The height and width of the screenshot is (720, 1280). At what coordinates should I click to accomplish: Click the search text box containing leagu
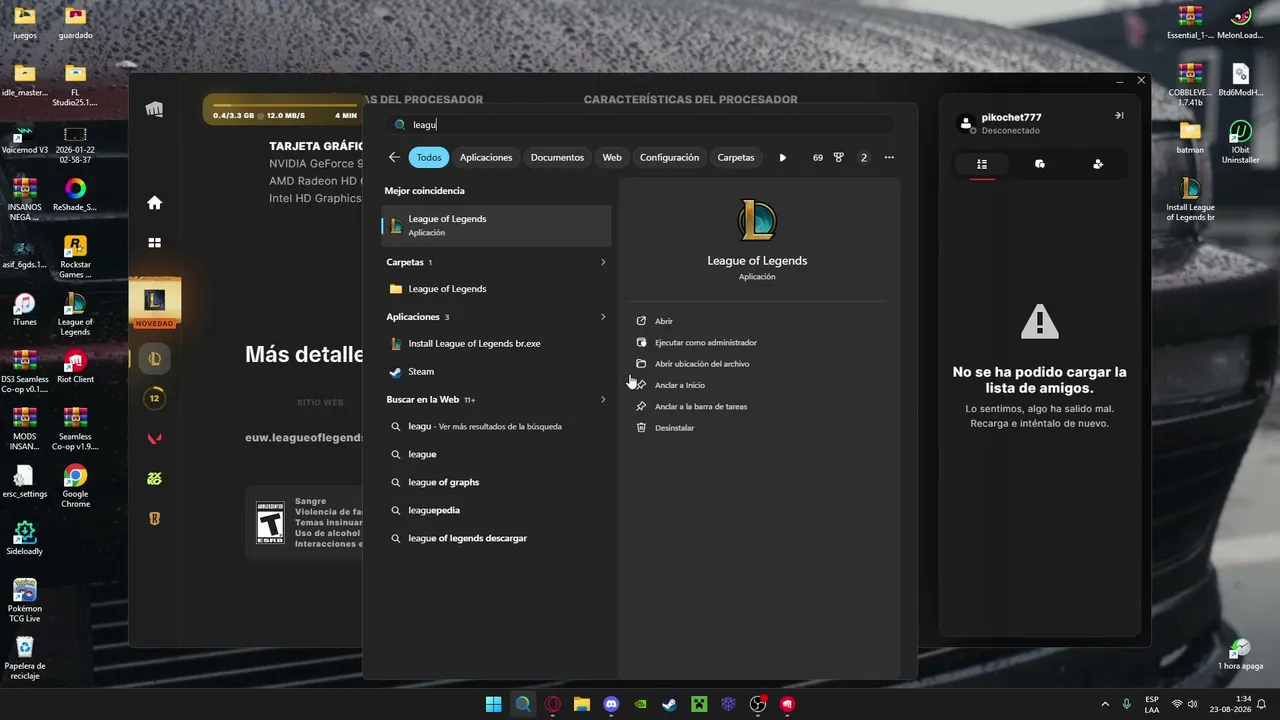tap(640, 125)
